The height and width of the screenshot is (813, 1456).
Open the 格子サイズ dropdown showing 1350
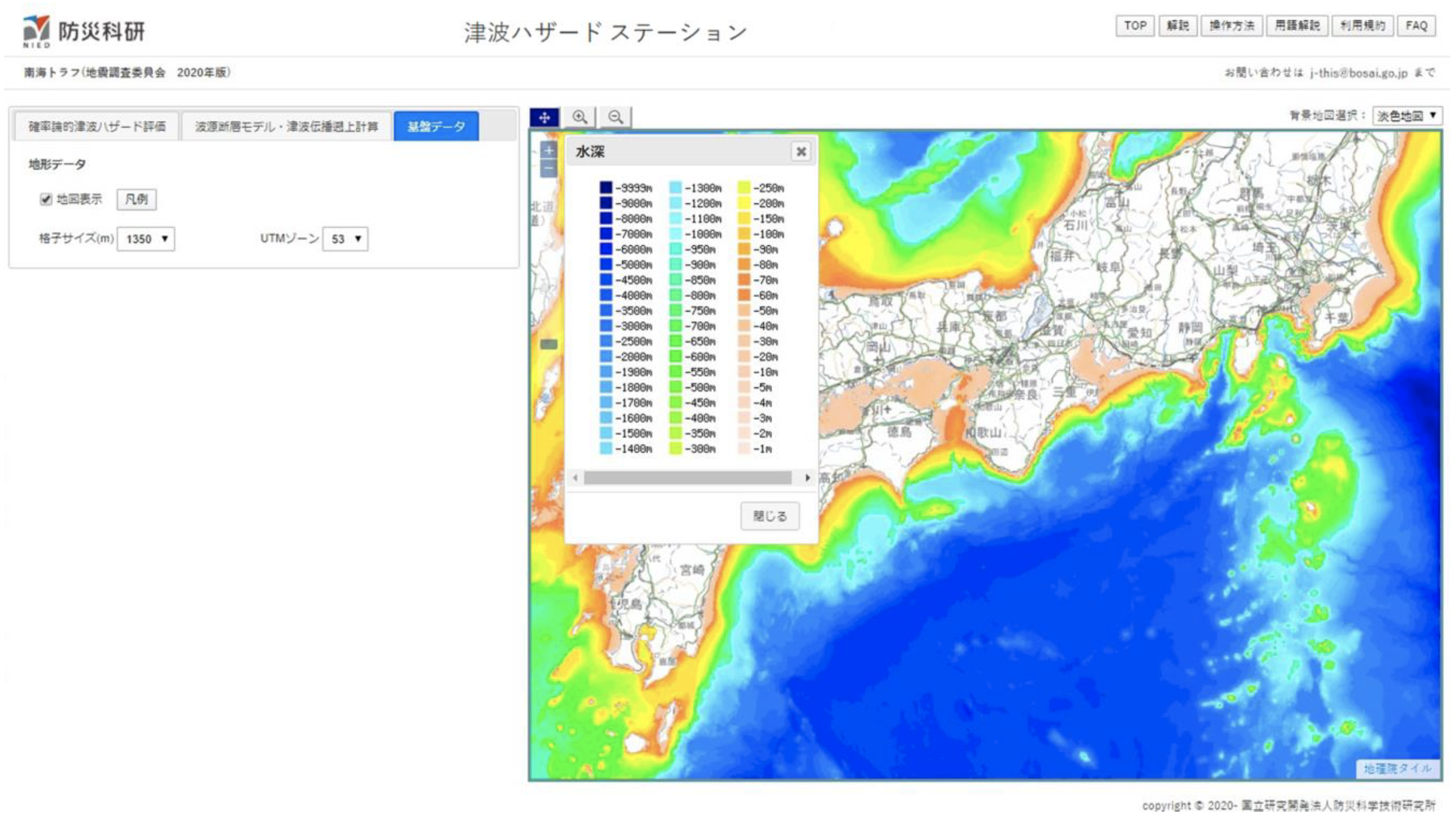click(x=146, y=239)
